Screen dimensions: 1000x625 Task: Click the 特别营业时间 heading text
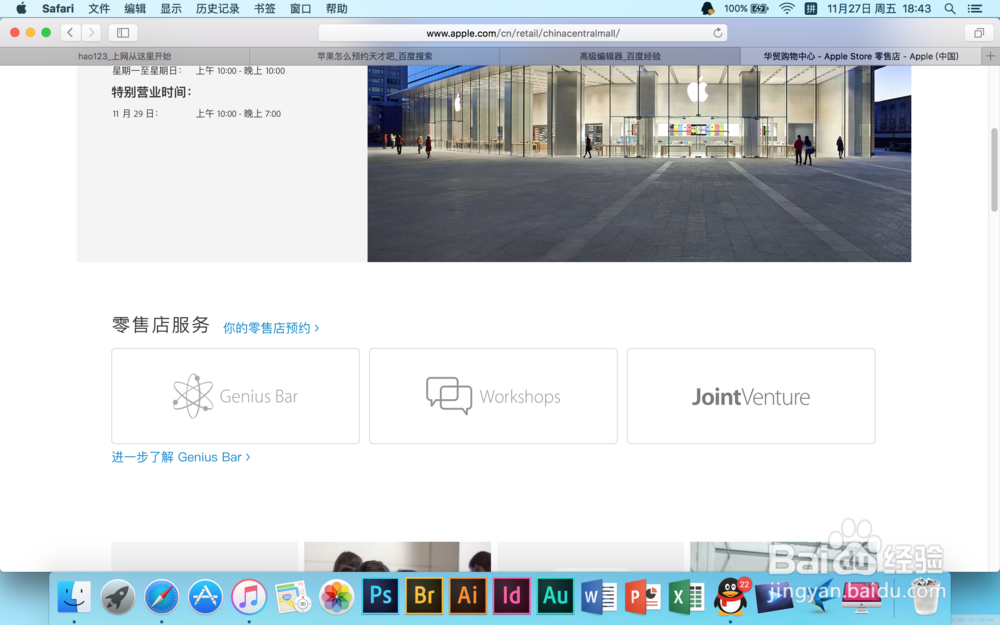click(152, 92)
